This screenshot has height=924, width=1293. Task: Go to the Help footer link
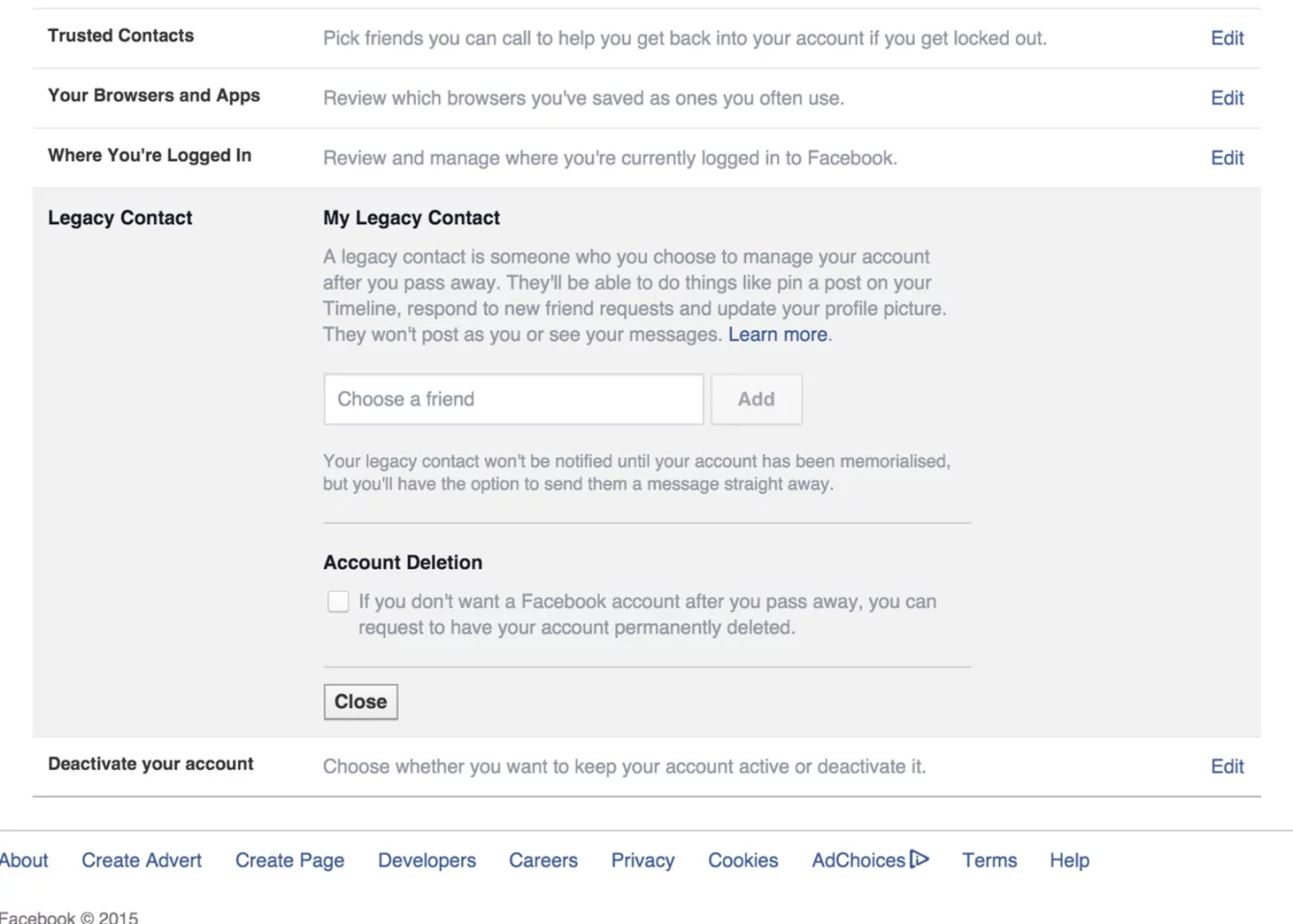pos(1069,860)
